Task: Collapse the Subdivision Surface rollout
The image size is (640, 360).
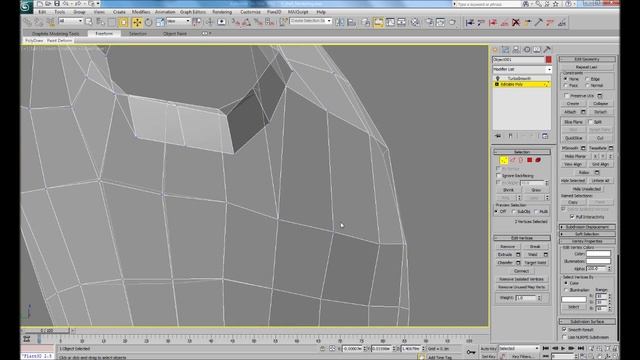Action: pos(587,322)
